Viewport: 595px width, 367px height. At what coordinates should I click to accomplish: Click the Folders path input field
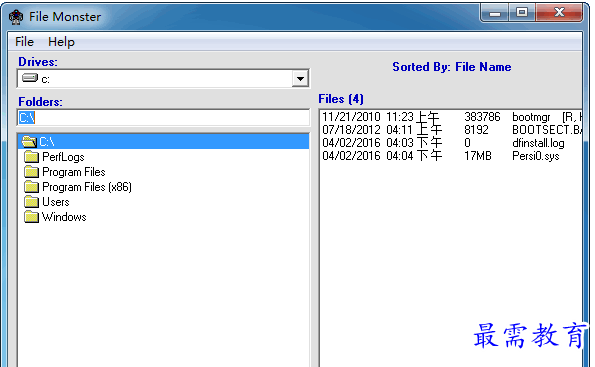(x=163, y=118)
